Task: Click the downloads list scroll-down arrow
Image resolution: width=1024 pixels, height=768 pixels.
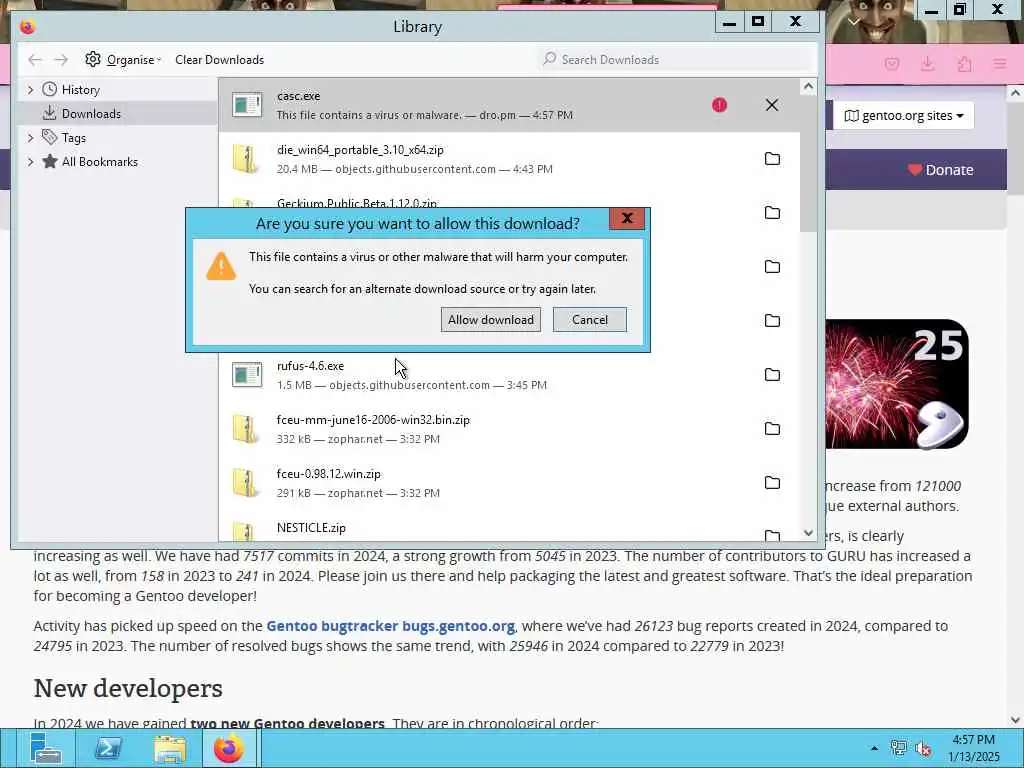Action: pos(808,533)
